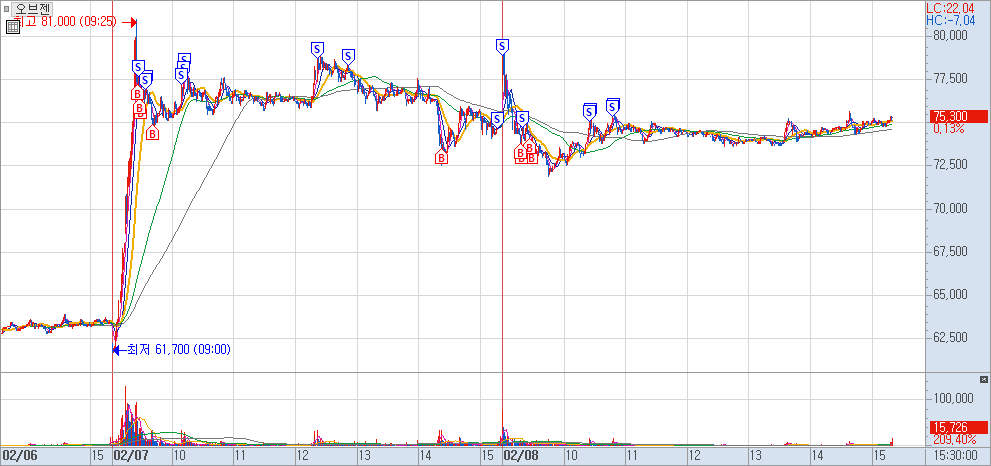Click the lowest B marker after 02/07 open
This screenshot has height=466, width=991.
coord(153,133)
